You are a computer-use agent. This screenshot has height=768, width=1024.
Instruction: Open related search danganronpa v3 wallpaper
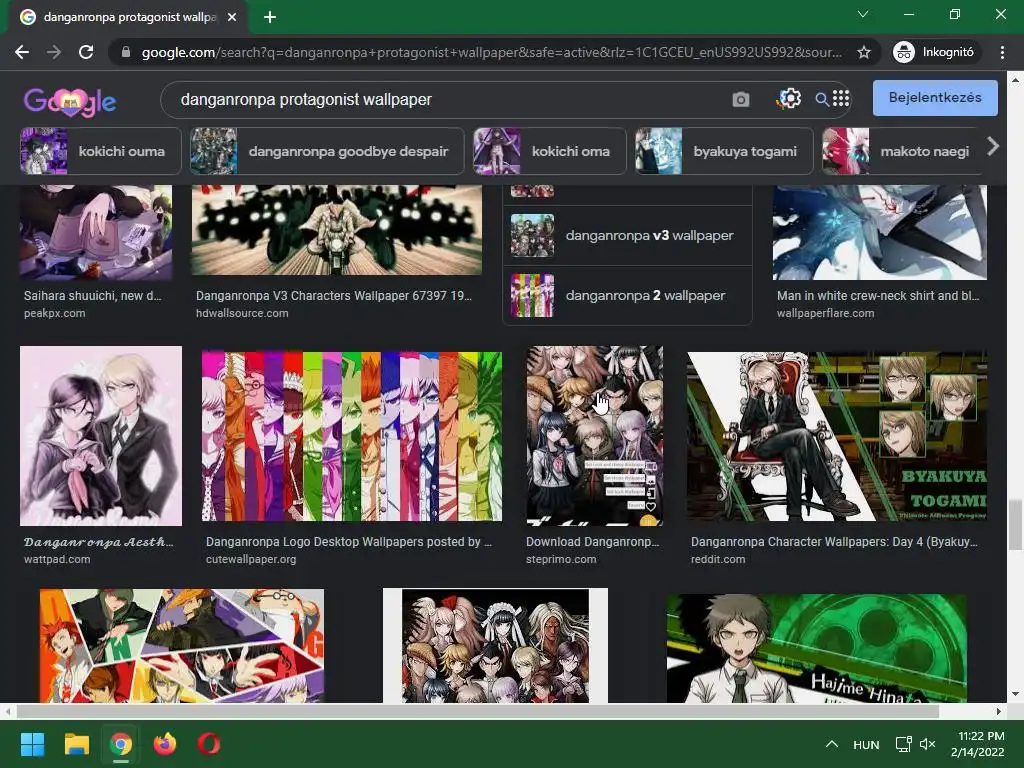pyautogui.click(x=627, y=236)
